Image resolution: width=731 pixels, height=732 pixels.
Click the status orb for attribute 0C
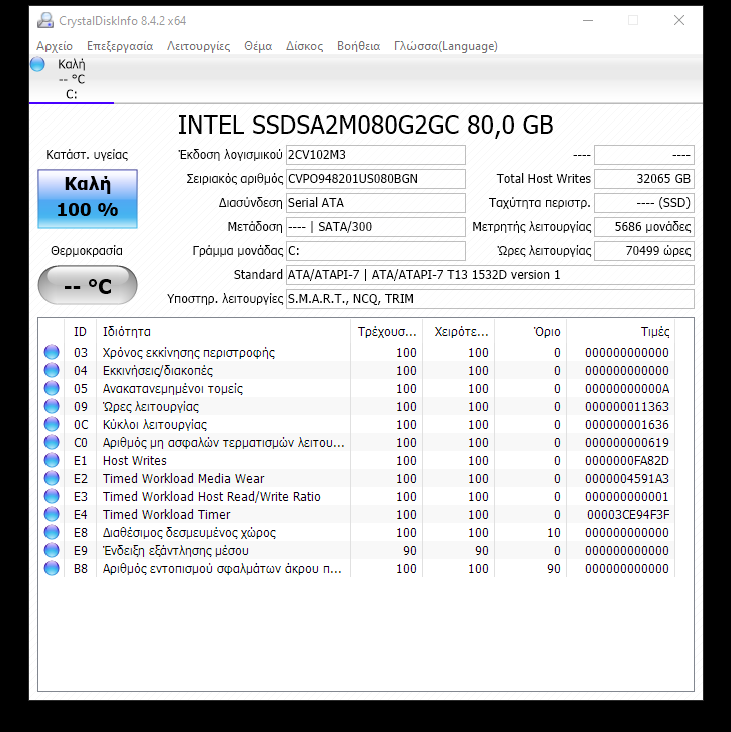pyautogui.click(x=52, y=424)
